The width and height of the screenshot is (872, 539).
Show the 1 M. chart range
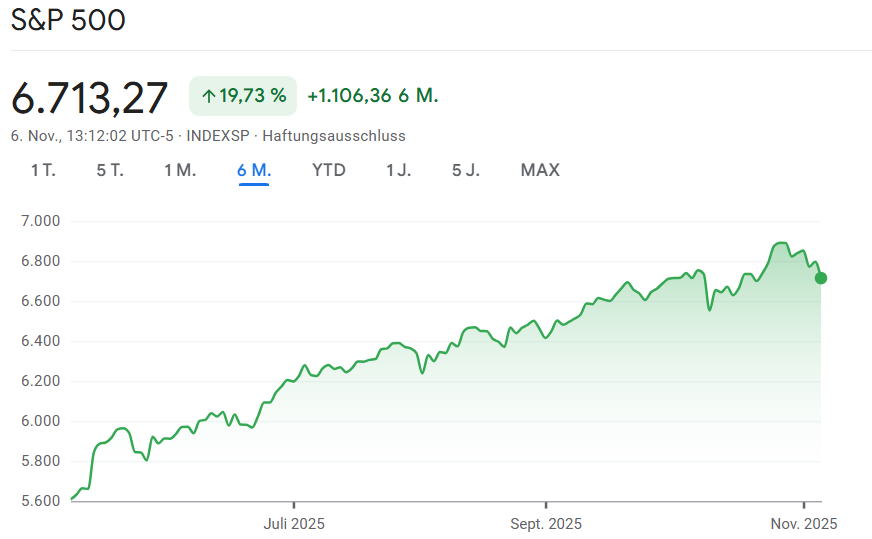[180, 170]
